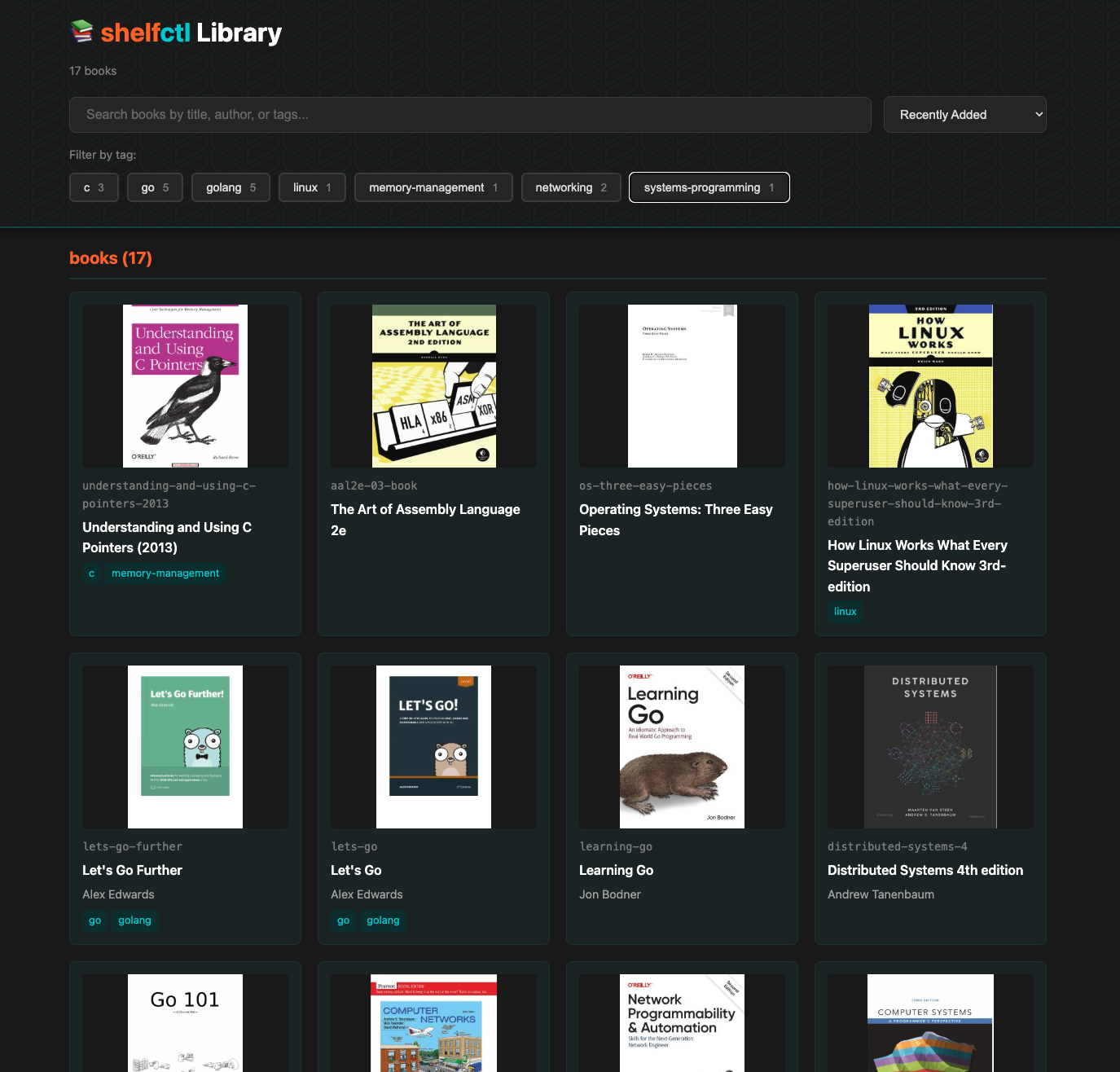1120x1072 pixels.
Task: Click the Let's Go title text
Action: (356, 870)
